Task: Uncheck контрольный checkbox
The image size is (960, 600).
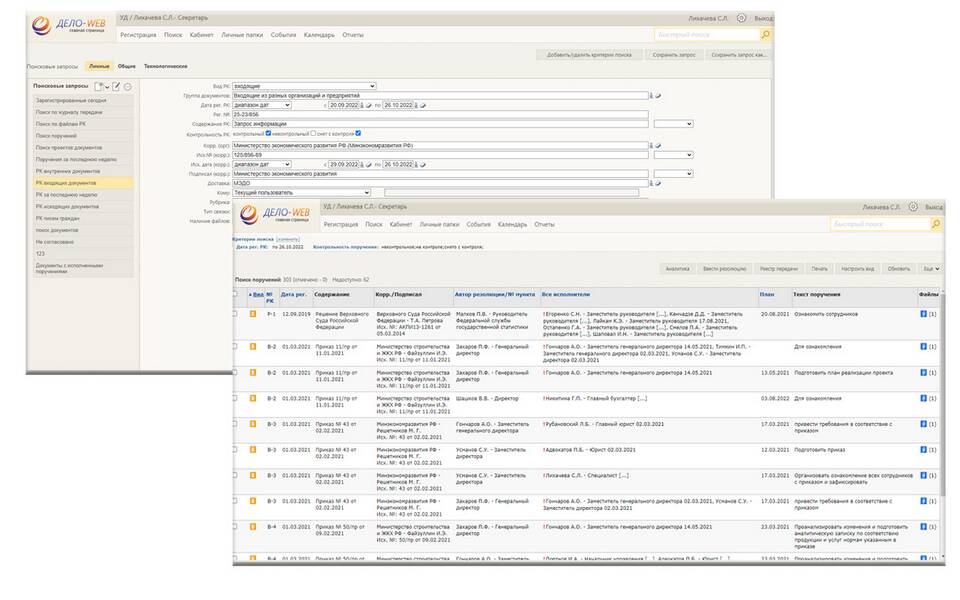Action: [268, 133]
